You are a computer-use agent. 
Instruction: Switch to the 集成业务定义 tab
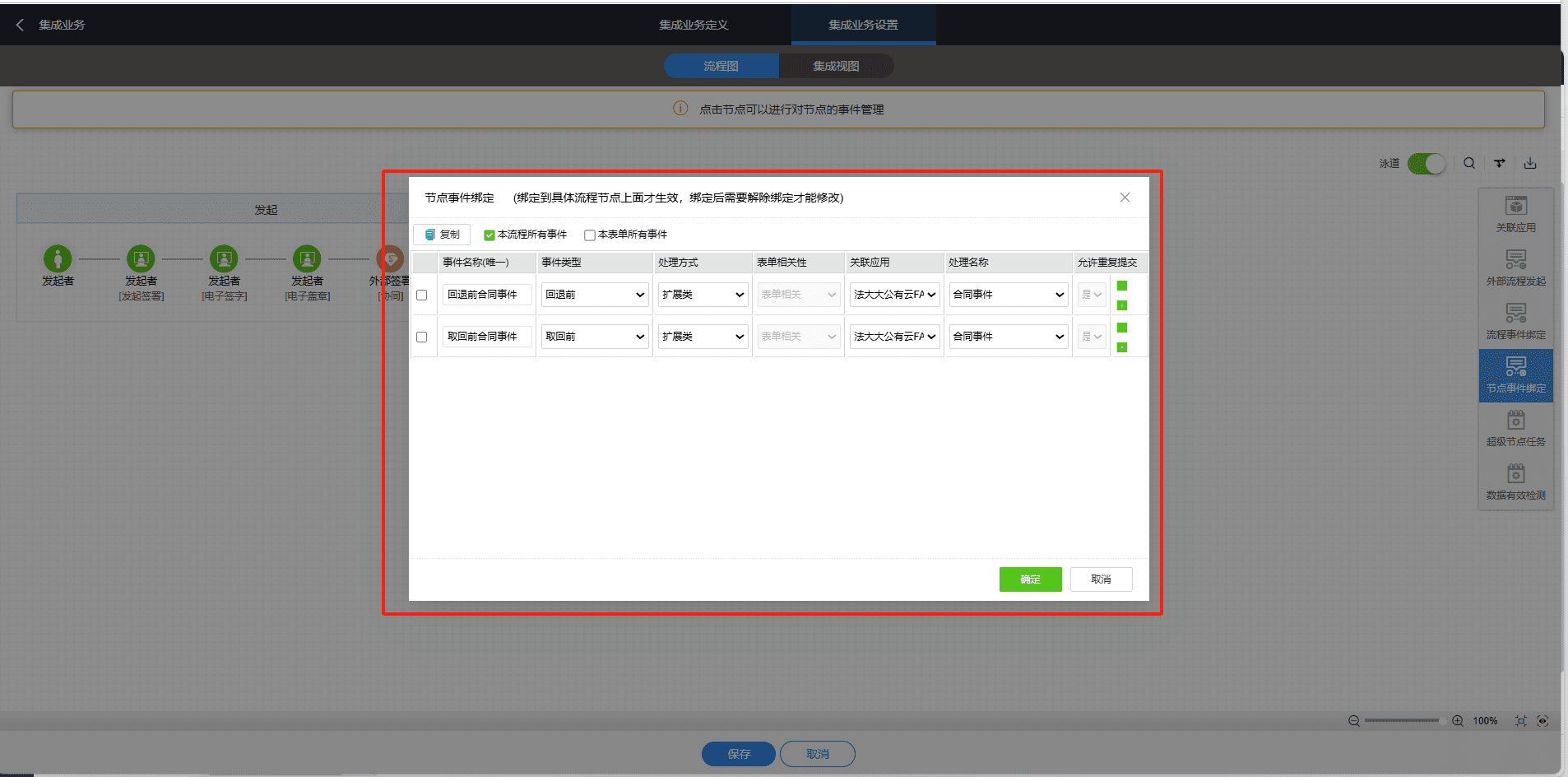[694, 25]
